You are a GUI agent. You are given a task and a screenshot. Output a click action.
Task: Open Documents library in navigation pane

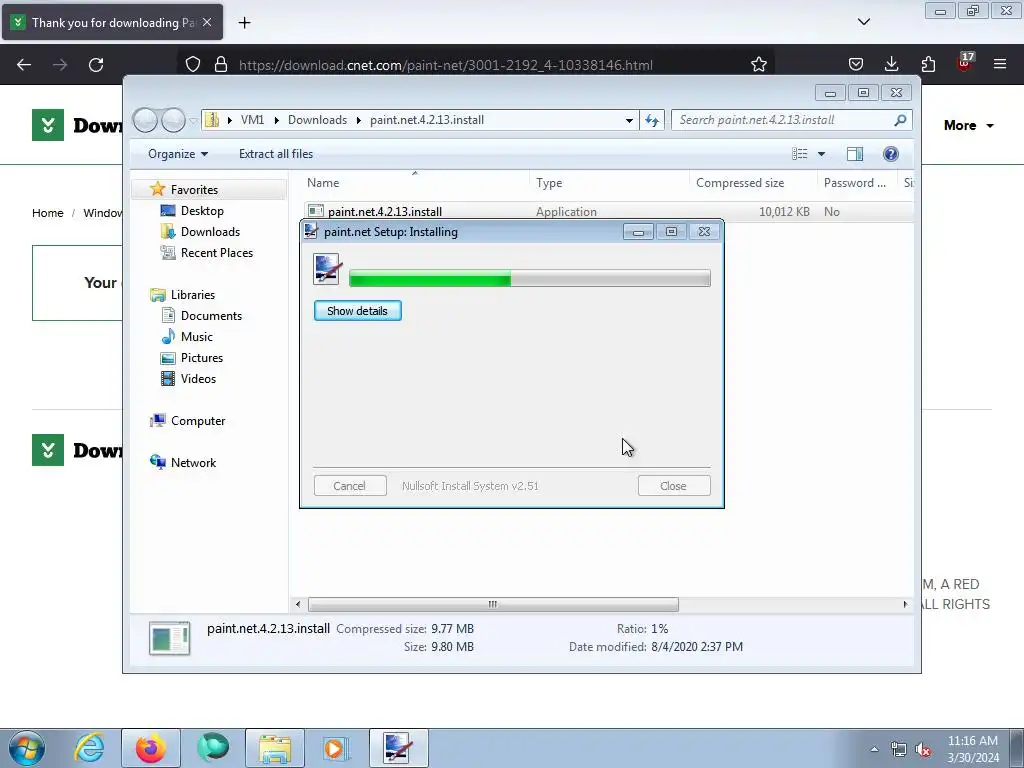pyautogui.click(x=211, y=316)
